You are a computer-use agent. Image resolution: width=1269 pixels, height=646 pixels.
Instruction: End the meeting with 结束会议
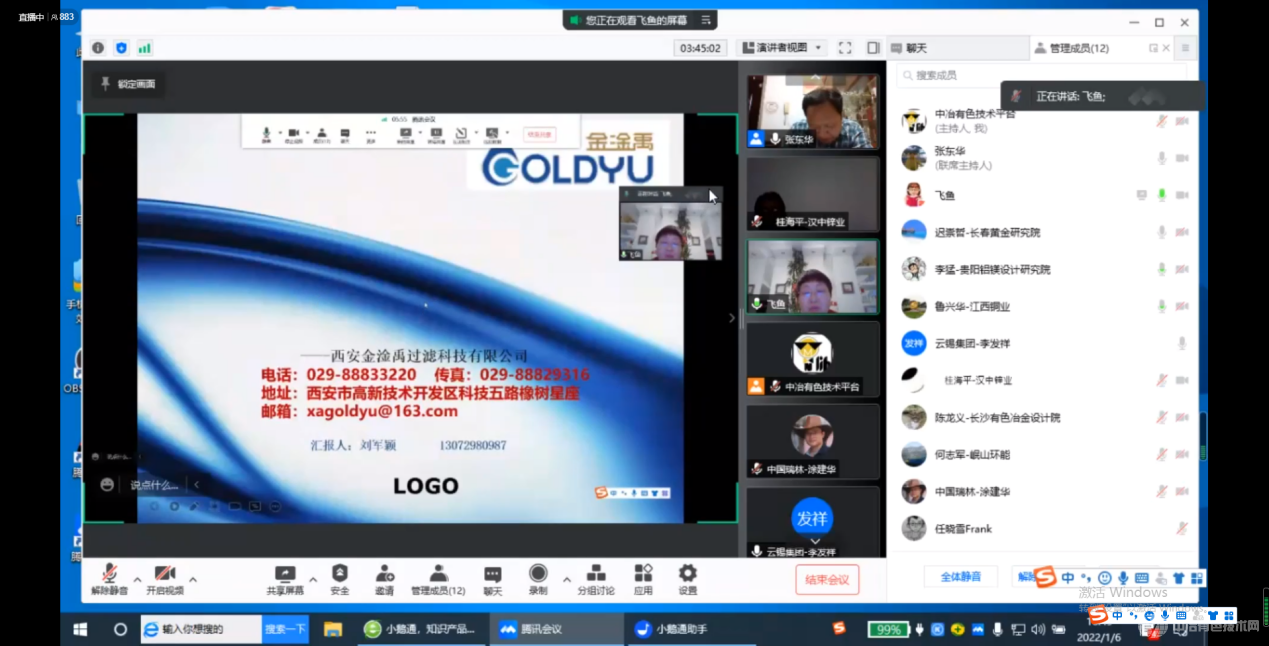pyautogui.click(x=827, y=580)
